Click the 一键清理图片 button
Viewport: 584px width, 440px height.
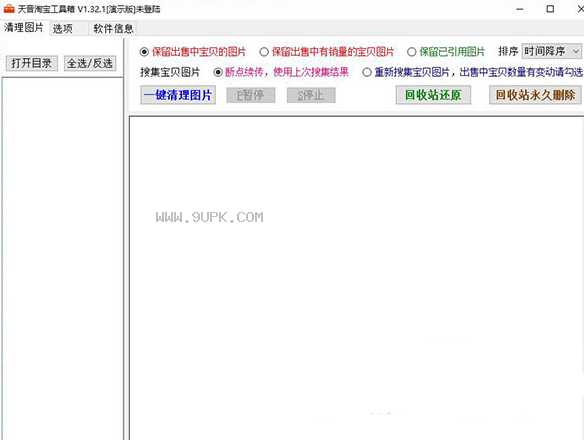[x=178, y=95]
